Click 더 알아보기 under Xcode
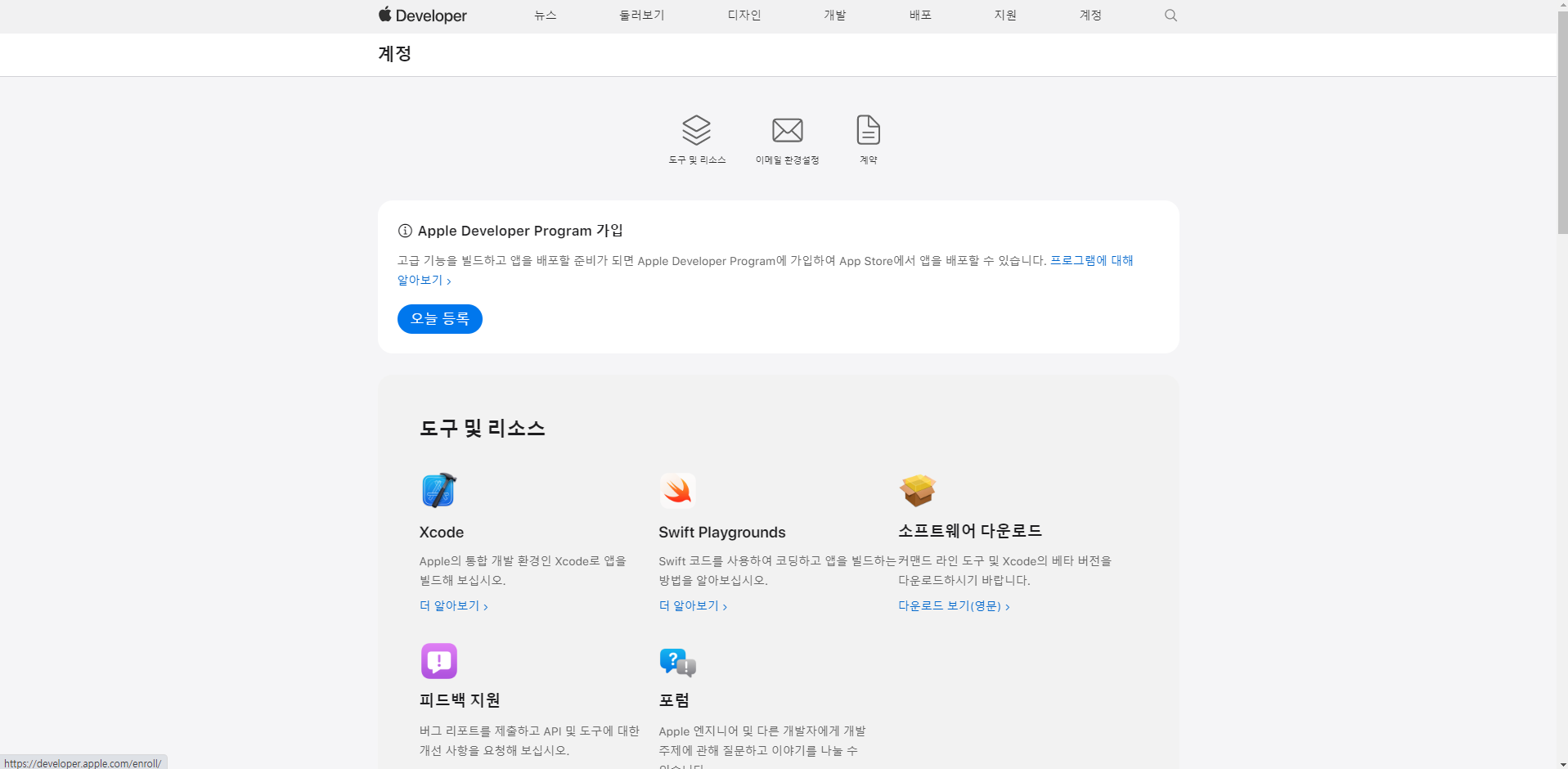The width and height of the screenshot is (1568, 769). point(454,606)
